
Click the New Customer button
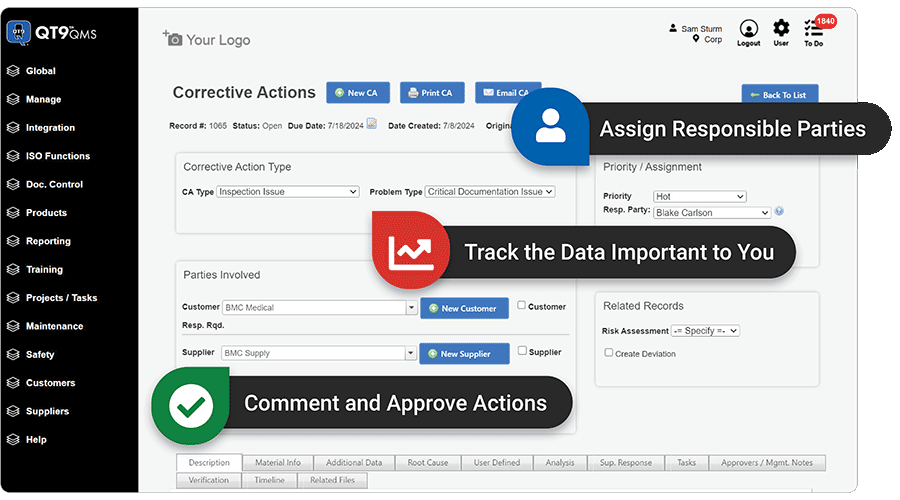tap(464, 308)
